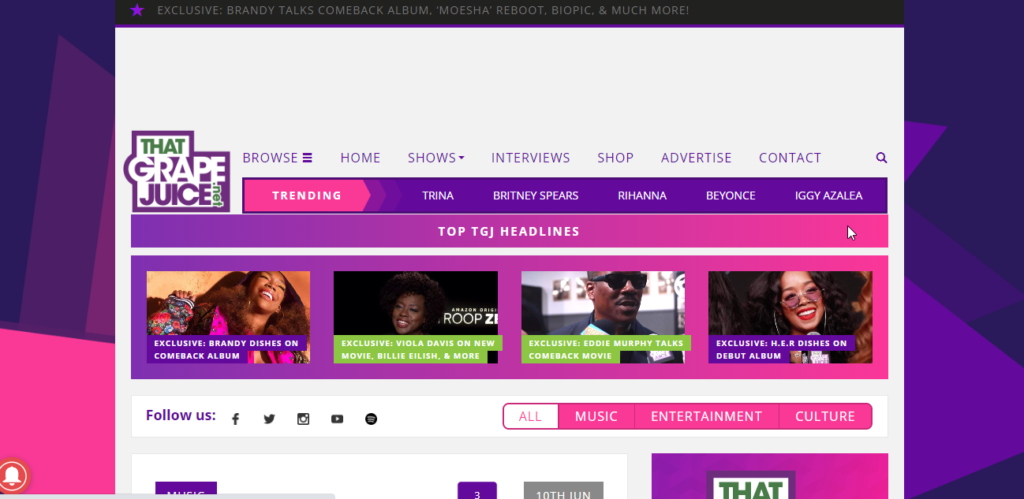Open the H.E.R debut album story thumbnail
The width and height of the screenshot is (1024, 499).
[x=790, y=317]
